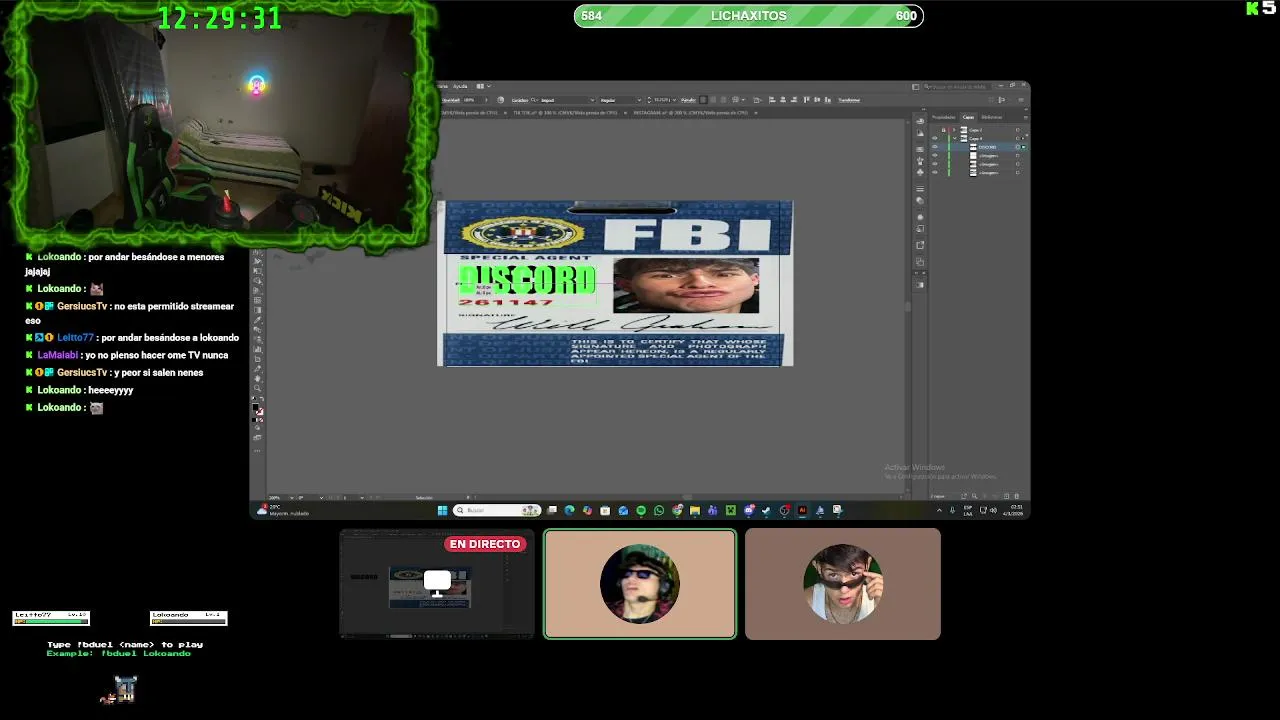Hide the Capa 8 layer with its eye icon
The width and height of the screenshot is (1280, 720).
pos(935,138)
